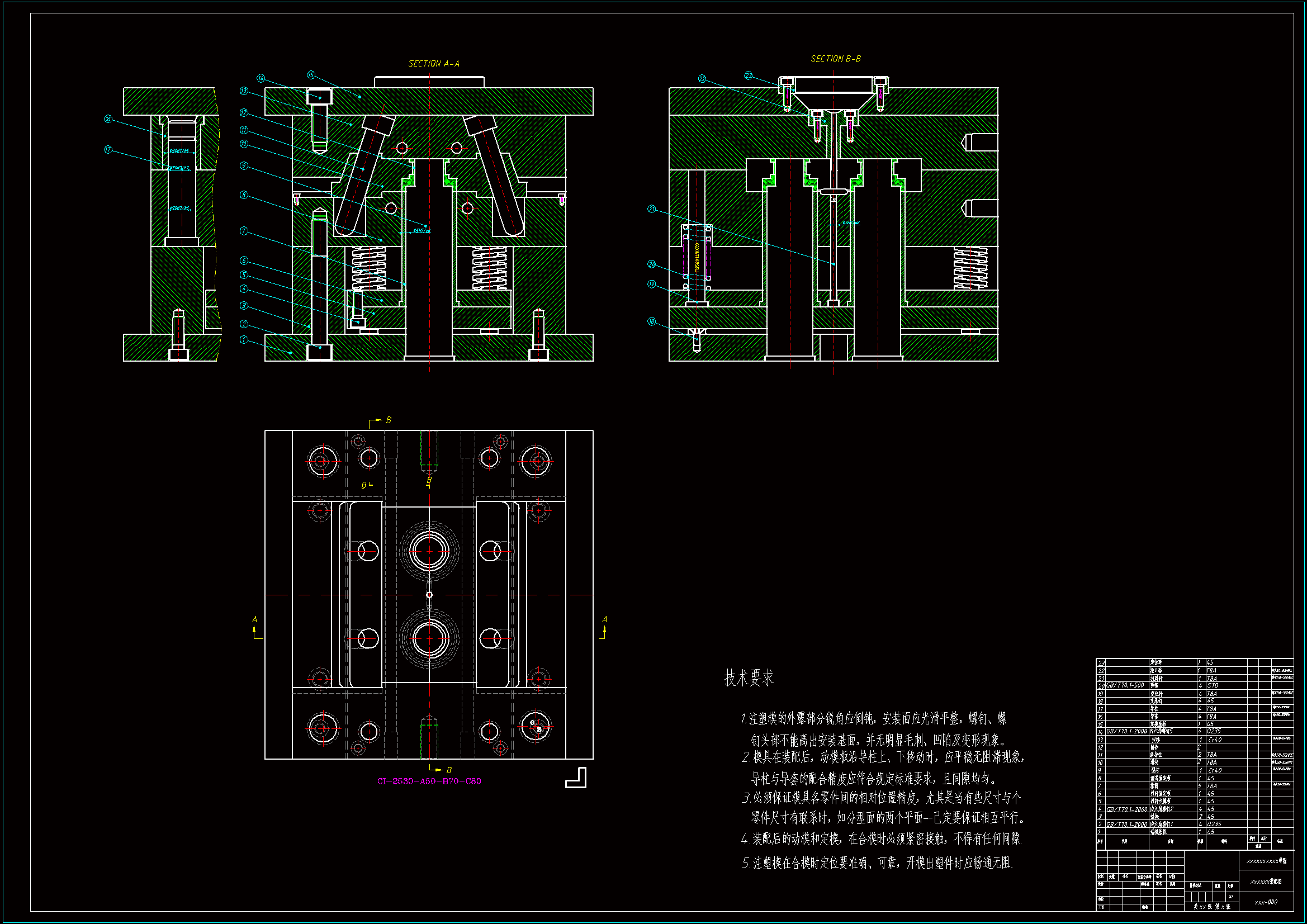1307x924 pixels.
Task: Select balloon 21 in Section B-B
Action: point(652,209)
